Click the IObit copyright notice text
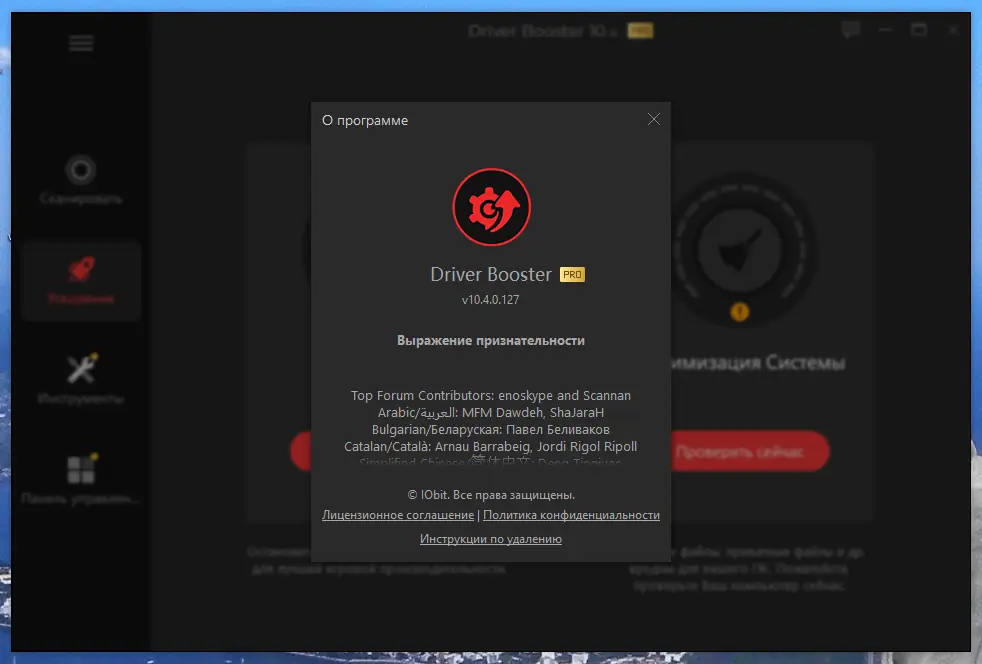 490,495
